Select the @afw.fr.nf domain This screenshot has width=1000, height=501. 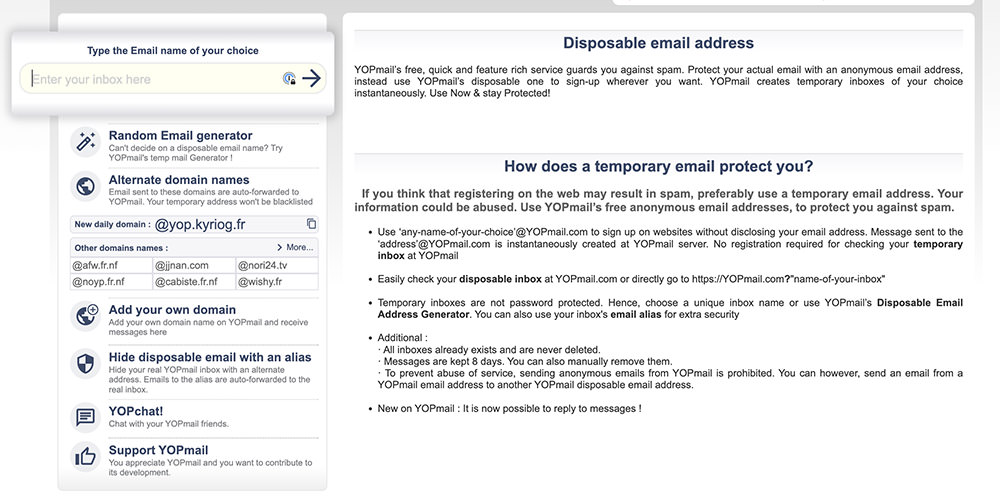[111, 265]
